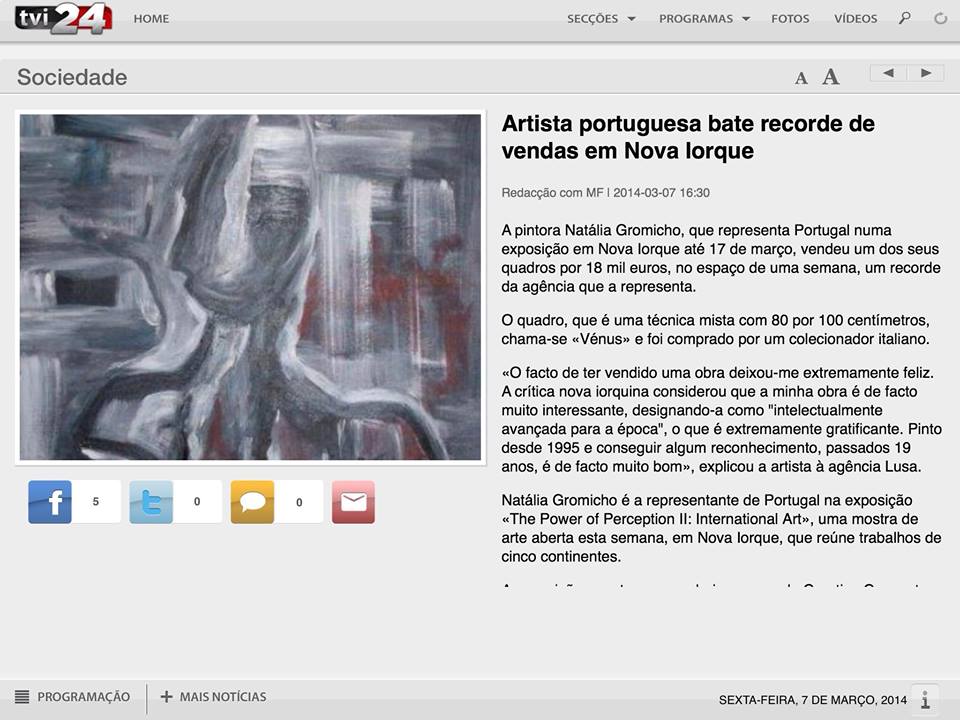Open Mais Notícias in the footer
The height and width of the screenshot is (720, 960).
pyautogui.click(x=223, y=697)
